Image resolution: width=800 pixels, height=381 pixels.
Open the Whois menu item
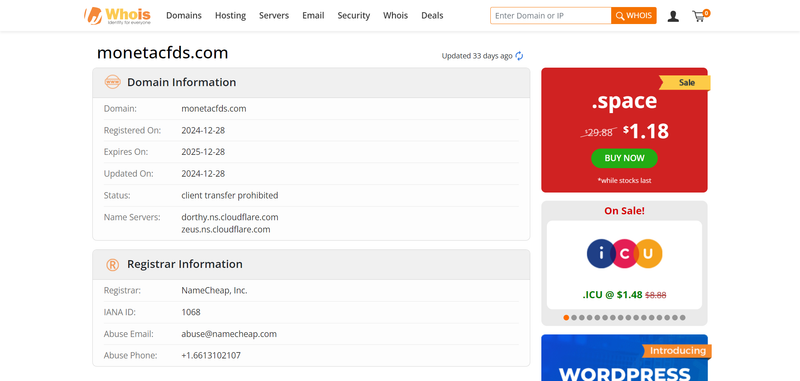click(395, 15)
